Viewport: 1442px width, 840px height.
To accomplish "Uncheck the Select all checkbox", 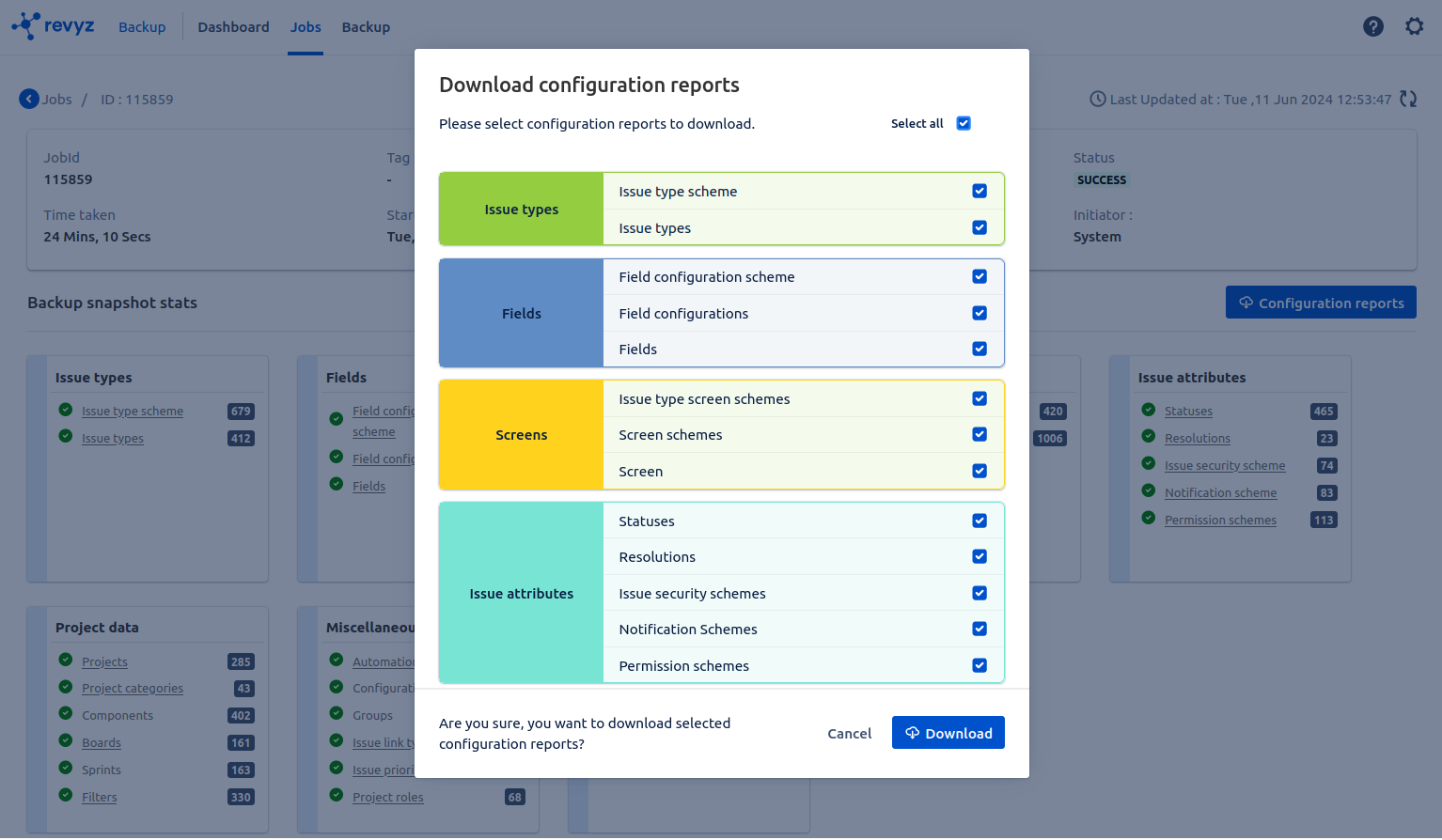I will click(963, 123).
